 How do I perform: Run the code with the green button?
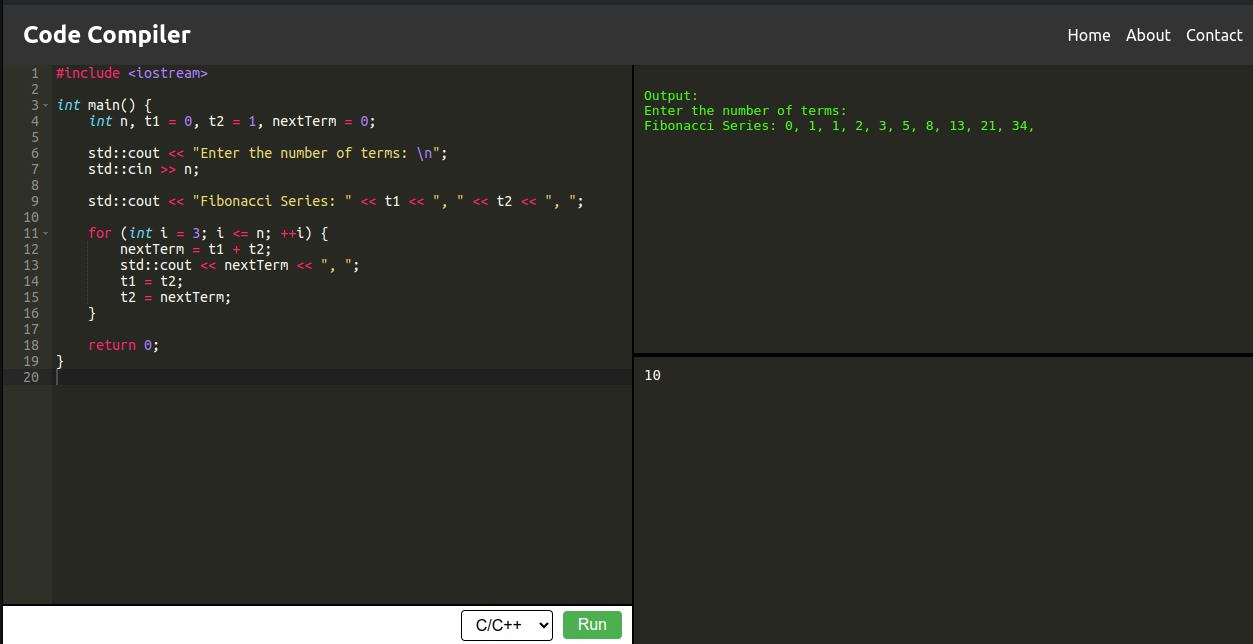(x=592, y=625)
